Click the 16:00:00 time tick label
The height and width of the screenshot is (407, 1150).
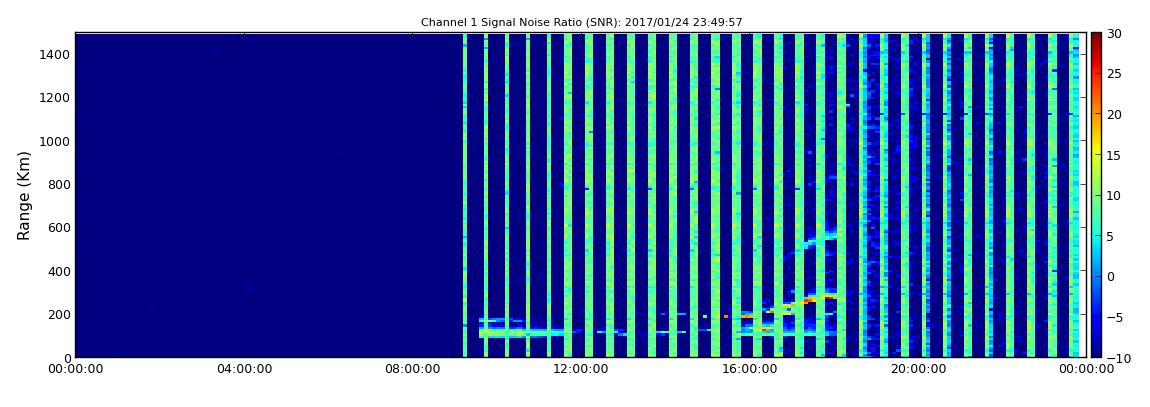point(749,369)
